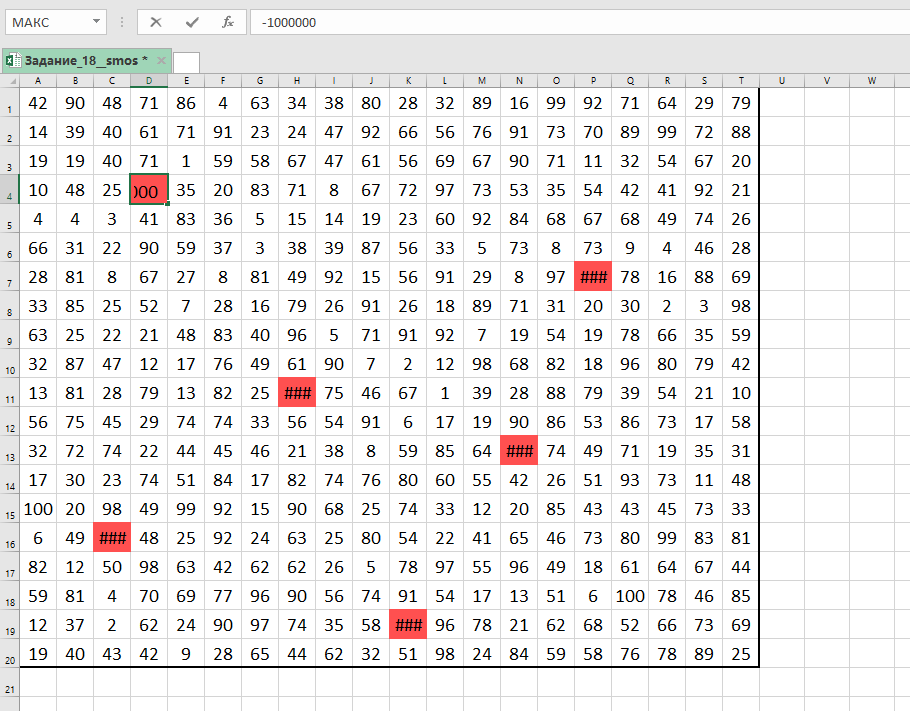This screenshot has height=711, width=910.
Task: Select column header D
Action: click(x=149, y=80)
